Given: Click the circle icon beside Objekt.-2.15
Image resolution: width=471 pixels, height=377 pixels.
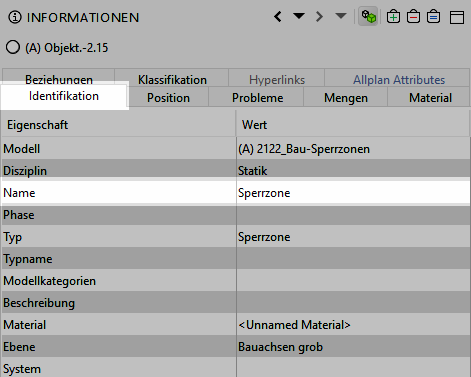Looking at the screenshot, I should pos(13,47).
